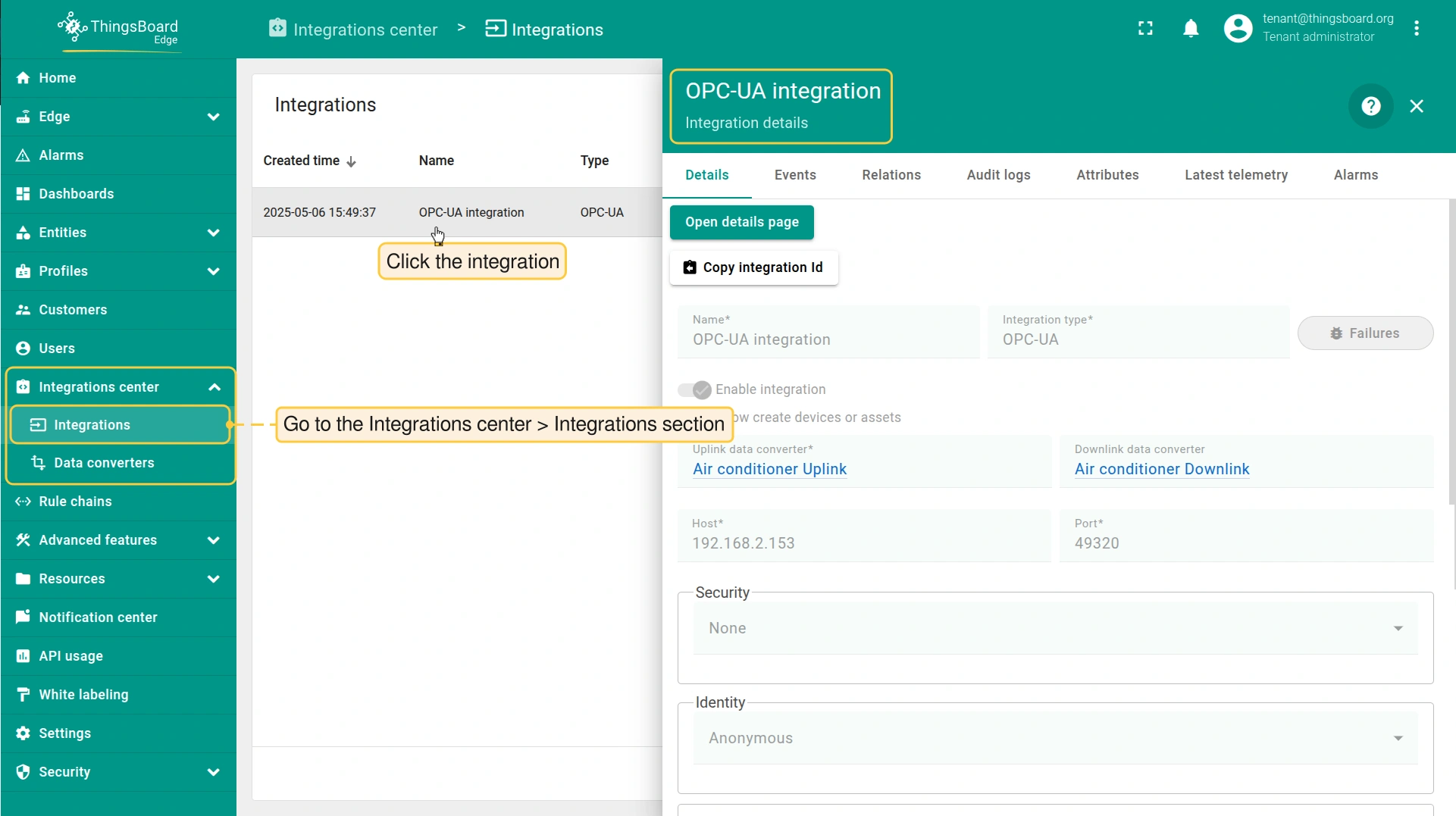Click the notifications bell icon
The width and height of the screenshot is (1456, 816).
click(1191, 29)
